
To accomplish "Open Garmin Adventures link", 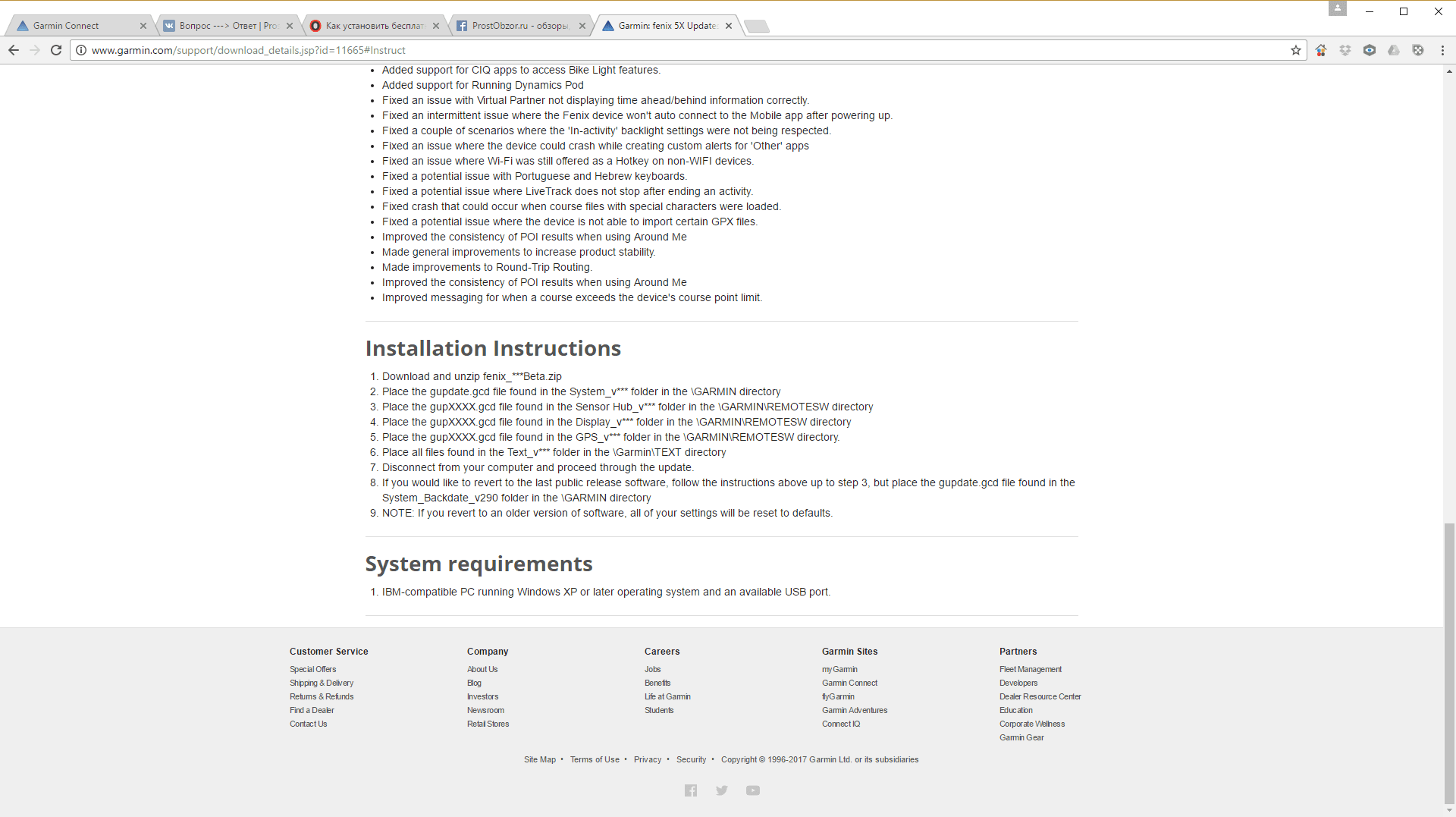I will pyautogui.click(x=855, y=710).
